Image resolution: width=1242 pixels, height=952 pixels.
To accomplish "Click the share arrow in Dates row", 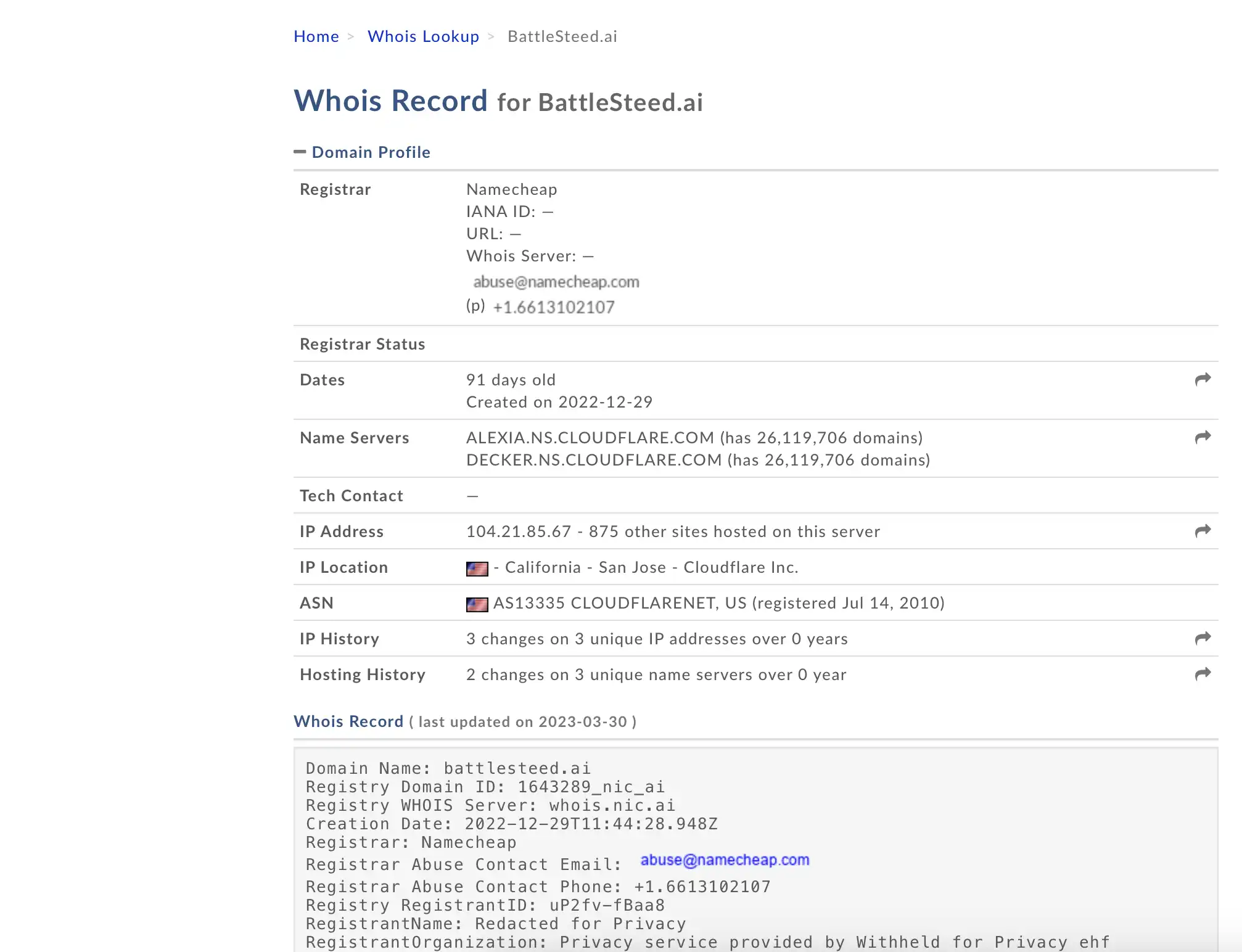I will click(1203, 379).
